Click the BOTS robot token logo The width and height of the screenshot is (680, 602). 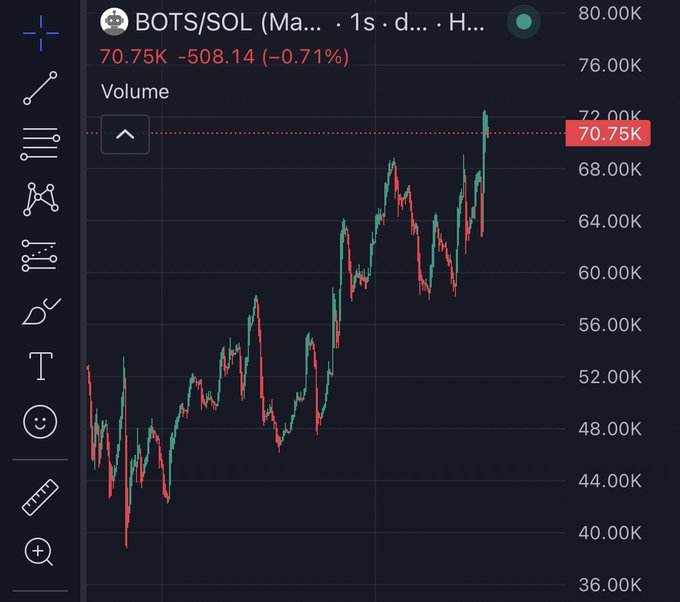(x=114, y=22)
